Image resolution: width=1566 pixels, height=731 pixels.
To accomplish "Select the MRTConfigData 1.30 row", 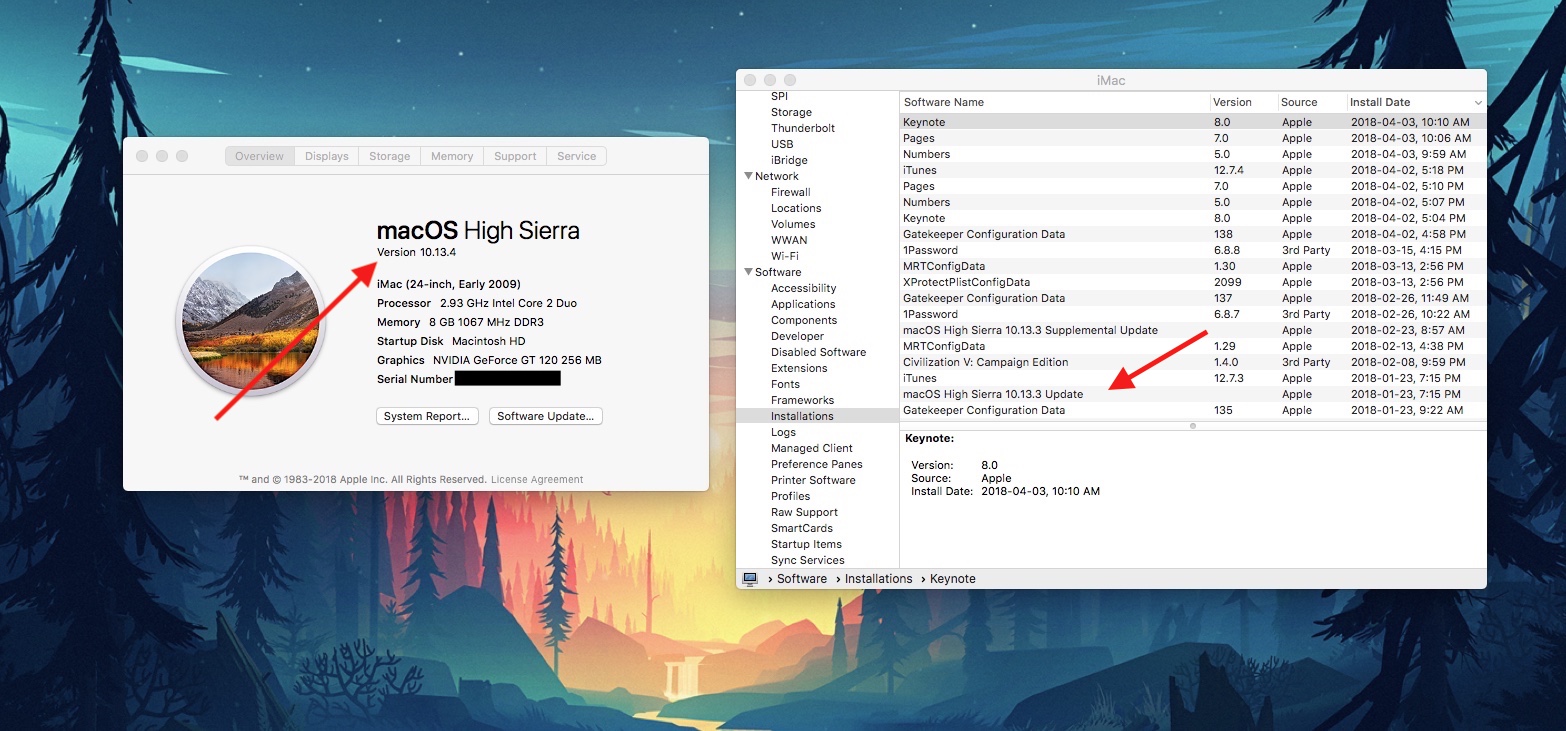I will pyautogui.click(x=1193, y=266).
